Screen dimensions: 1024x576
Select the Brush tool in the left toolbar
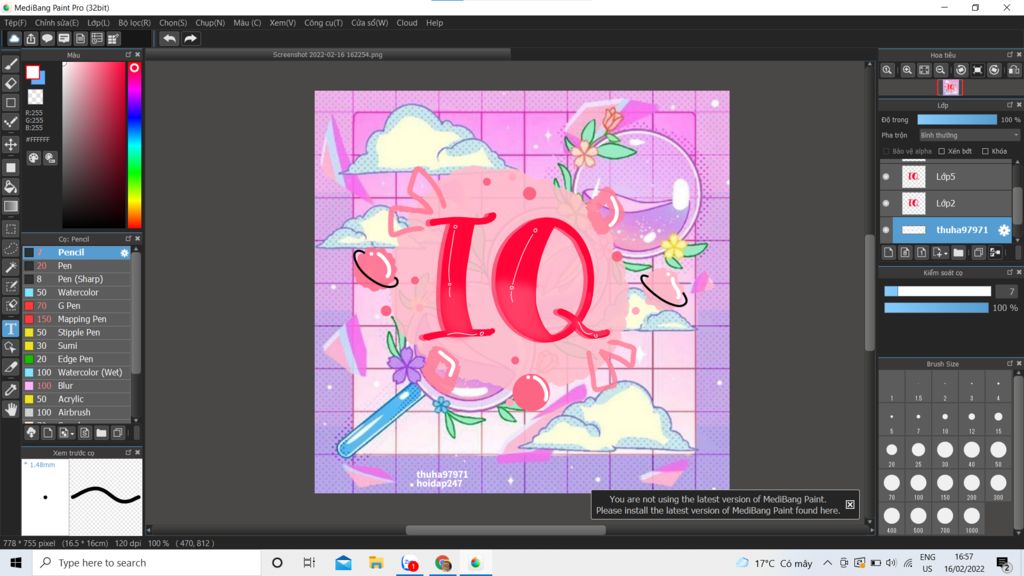pyautogui.click(x=10, y=64)
